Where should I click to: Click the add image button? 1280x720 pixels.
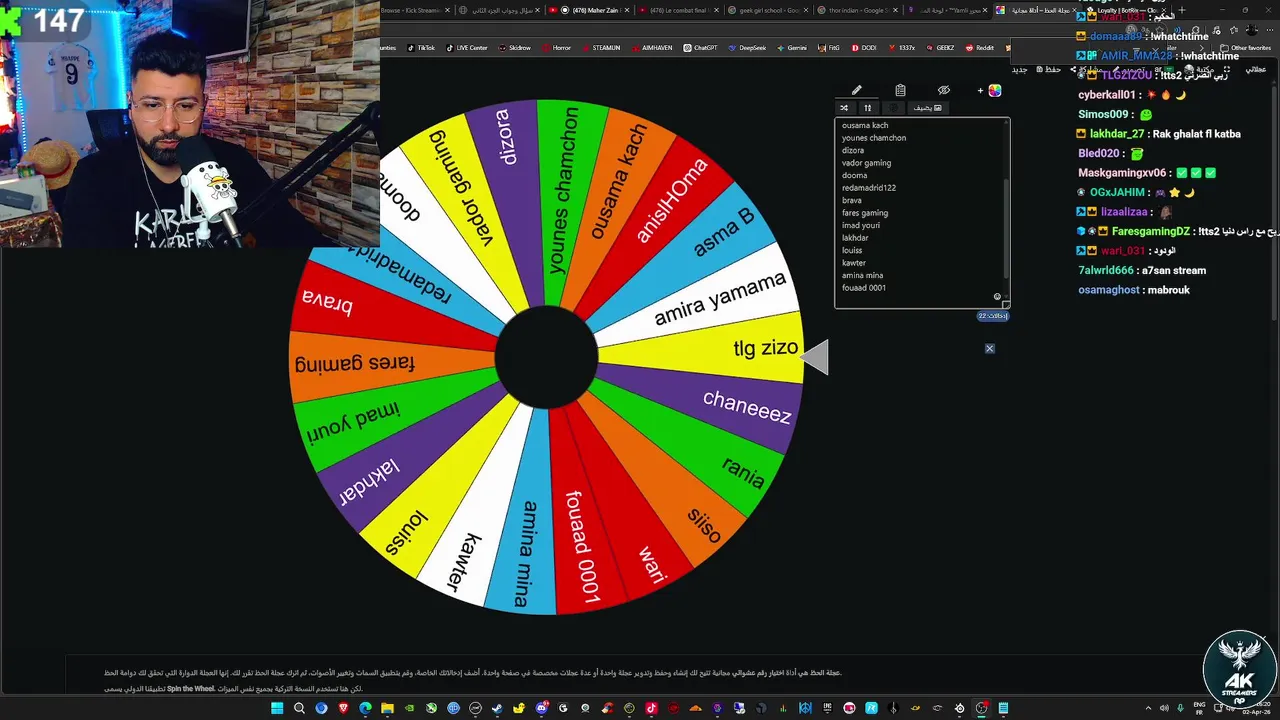(x=927, y=108)
